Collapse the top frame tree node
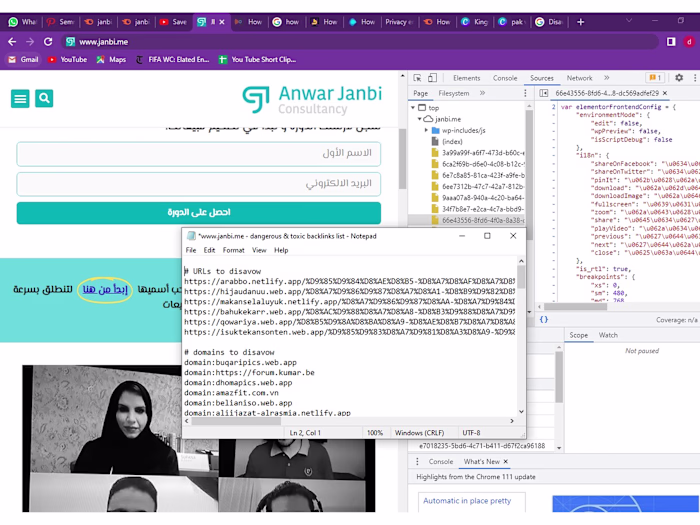Screen dimensions: 700x525 tap(413, 108)
